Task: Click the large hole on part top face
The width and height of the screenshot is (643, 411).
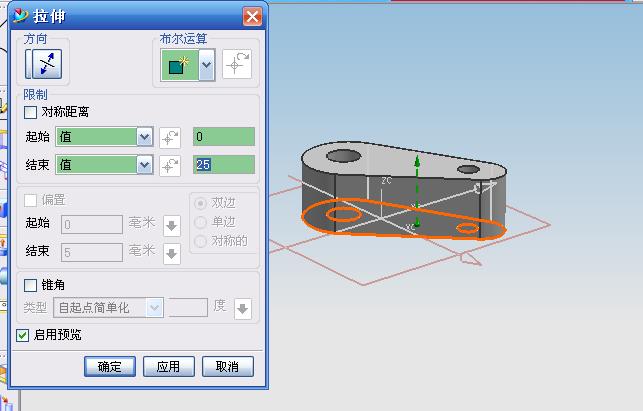Action: coord(344,156)
